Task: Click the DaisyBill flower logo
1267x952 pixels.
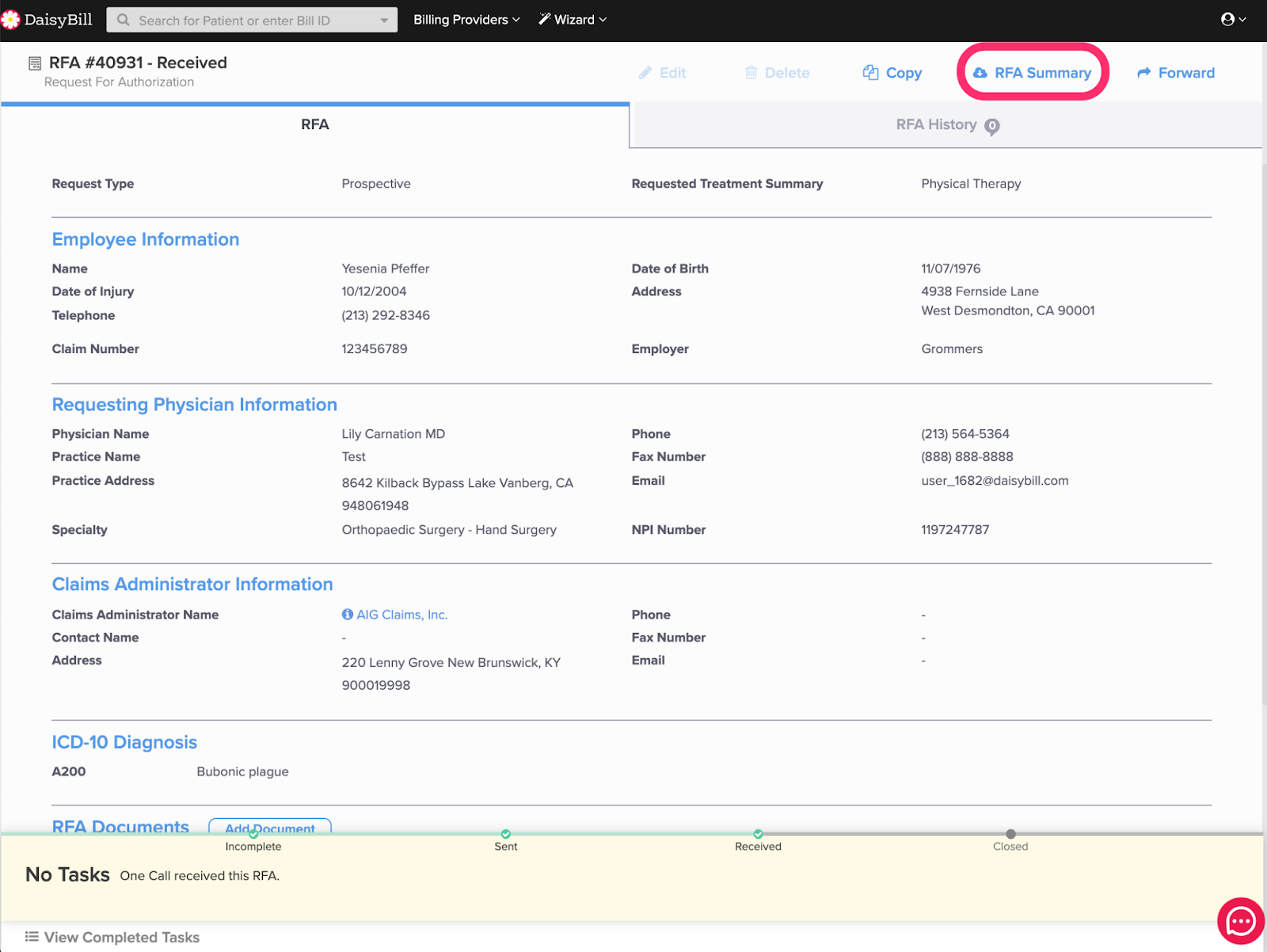Action: tap(10, 20)
